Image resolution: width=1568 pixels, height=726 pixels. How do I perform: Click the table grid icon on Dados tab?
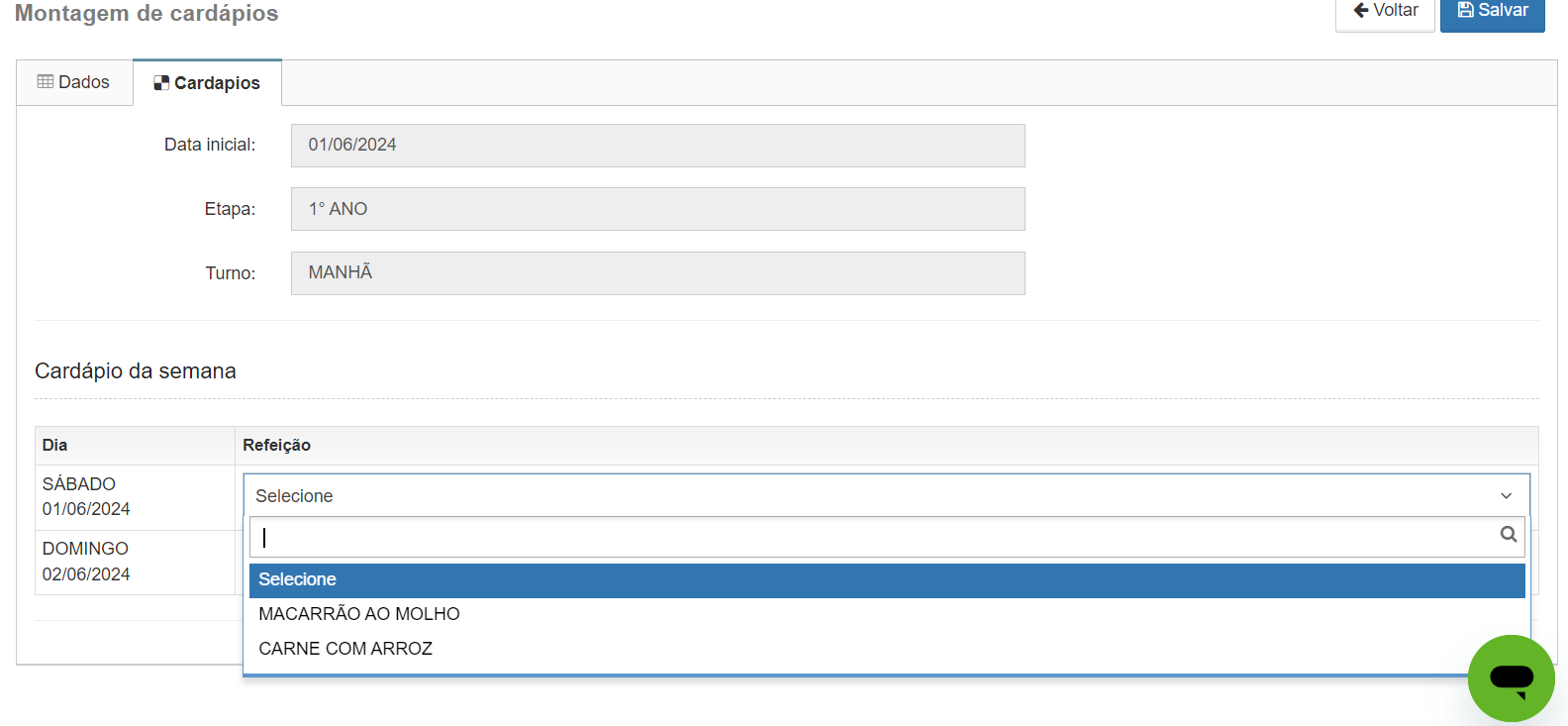[46, 82]
